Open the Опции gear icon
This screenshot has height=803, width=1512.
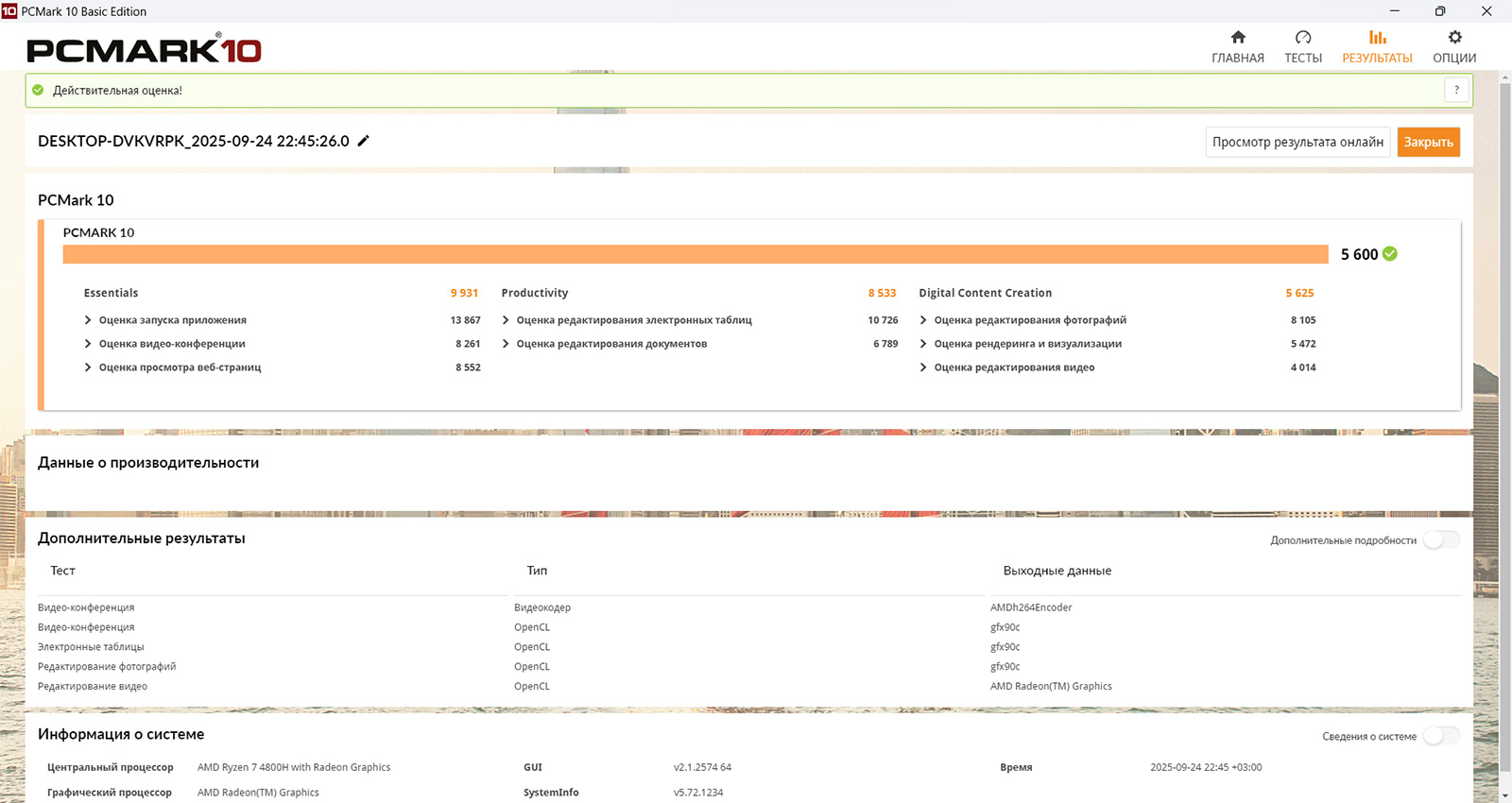pos(1454,38)
